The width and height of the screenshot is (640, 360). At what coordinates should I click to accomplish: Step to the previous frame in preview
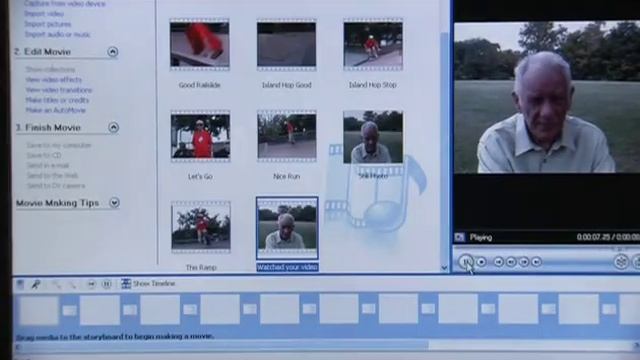[x=511, y=262]
